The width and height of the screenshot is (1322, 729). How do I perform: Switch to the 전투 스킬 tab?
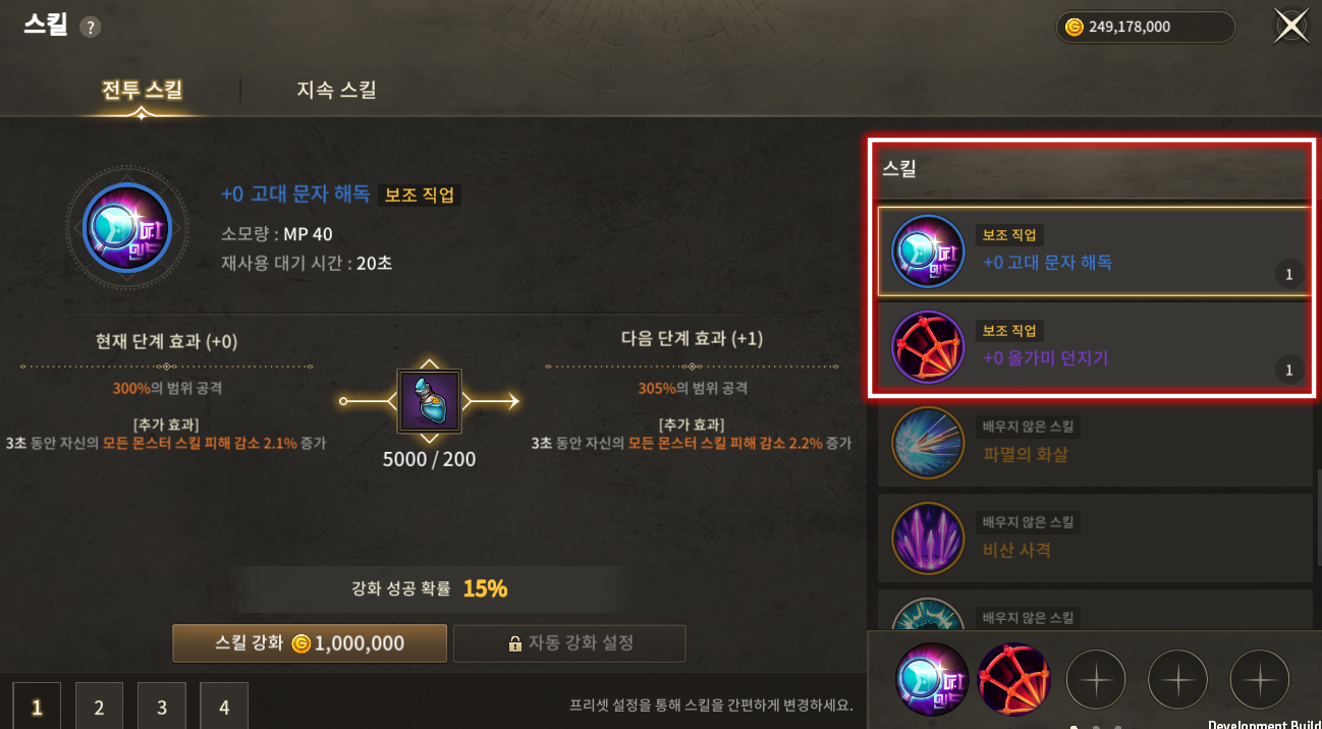pos(142,90)
